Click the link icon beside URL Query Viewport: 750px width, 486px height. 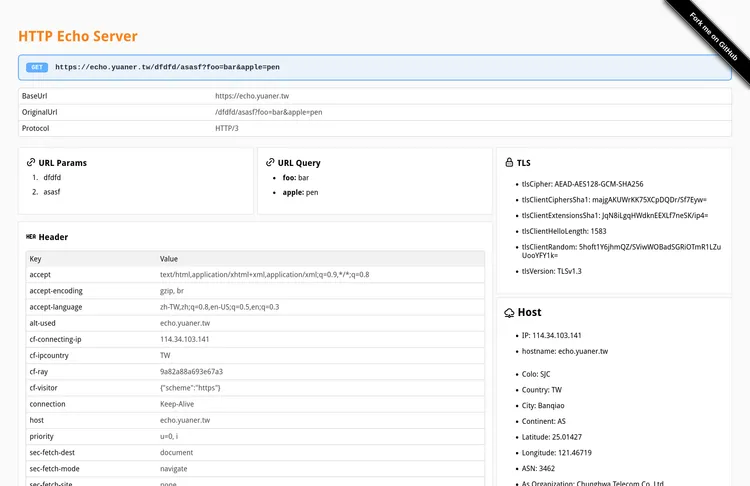[x=270, y=162]
